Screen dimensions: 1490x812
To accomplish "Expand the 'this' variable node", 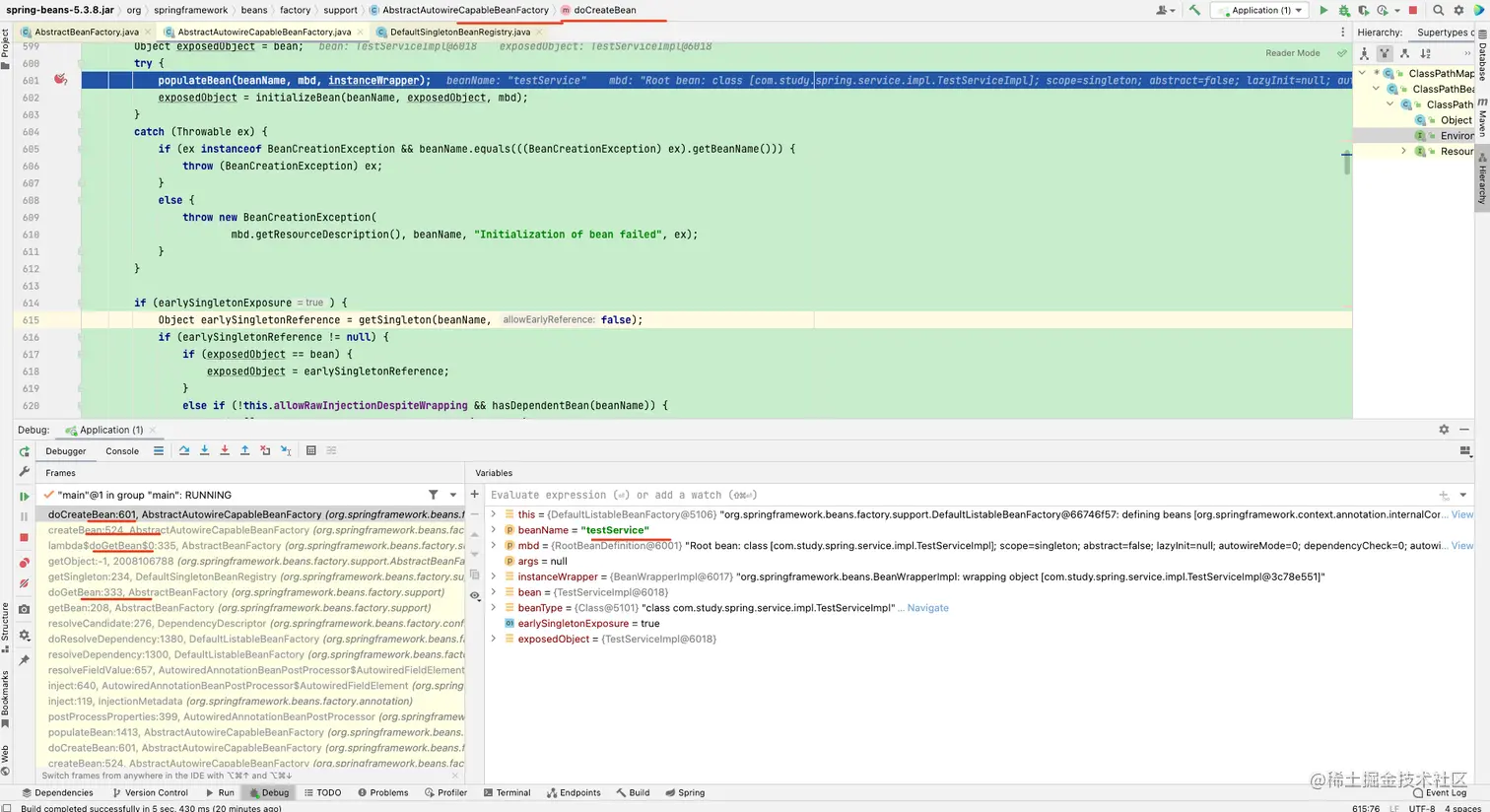I will (494, 514).
